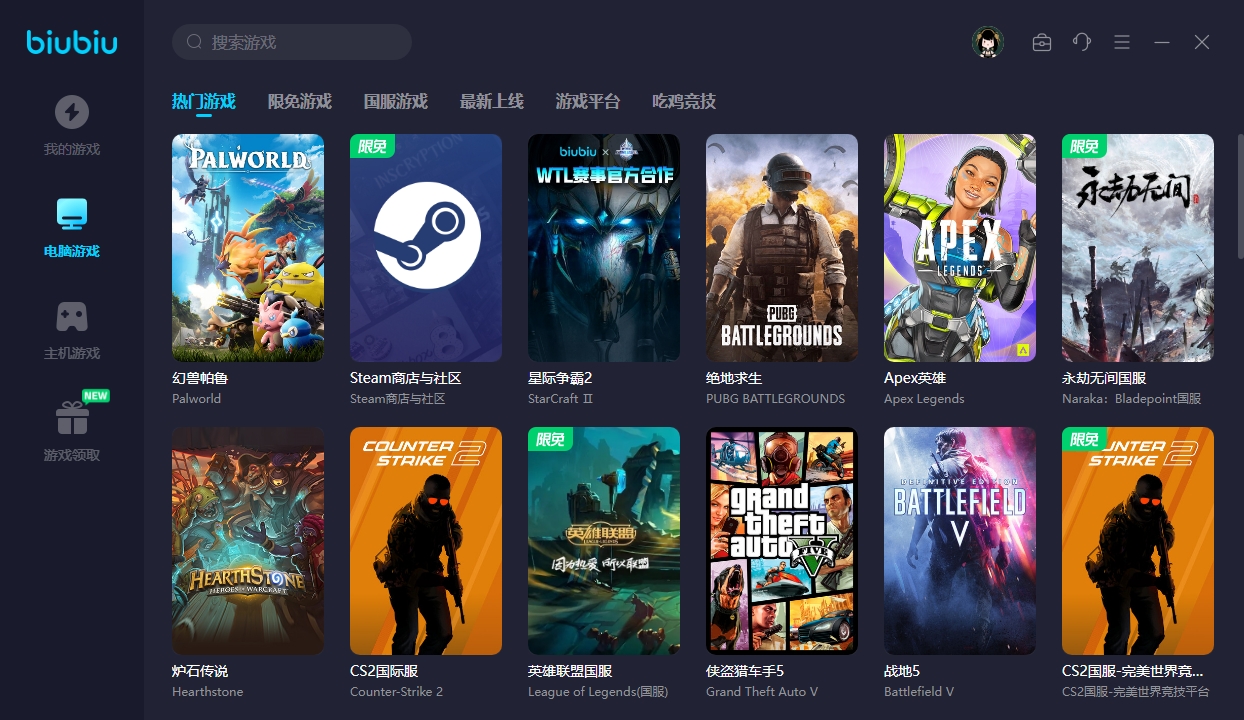Image resolution: width=1244 pixels, height=720 pixels.
Task: Open the 最新上线 tab
Action: coord(491,101)
